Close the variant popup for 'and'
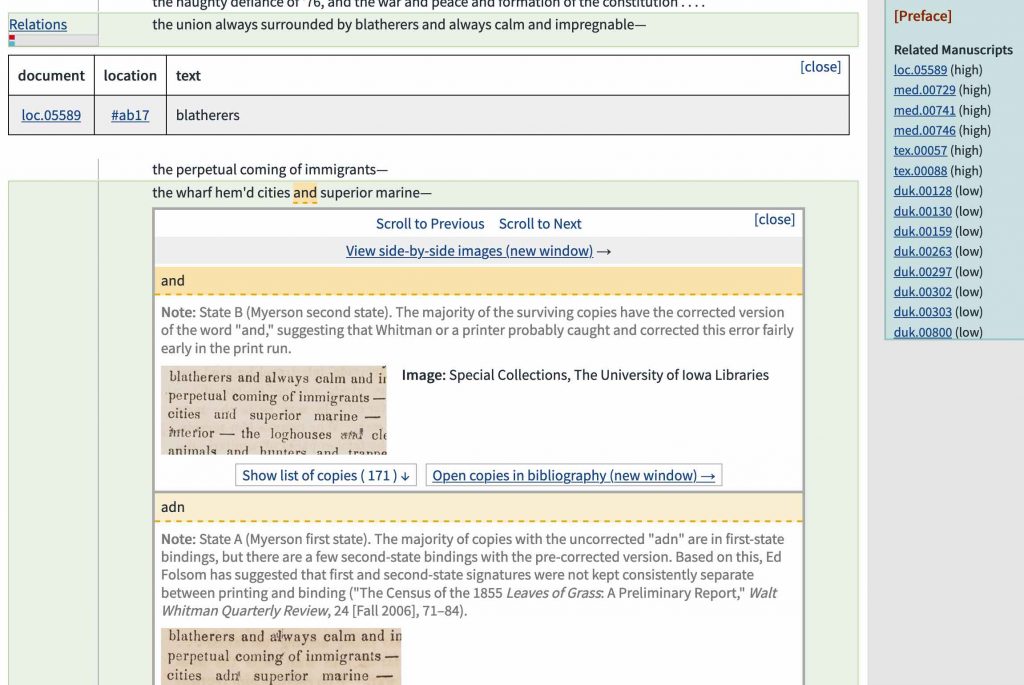 tap(774, 219)
